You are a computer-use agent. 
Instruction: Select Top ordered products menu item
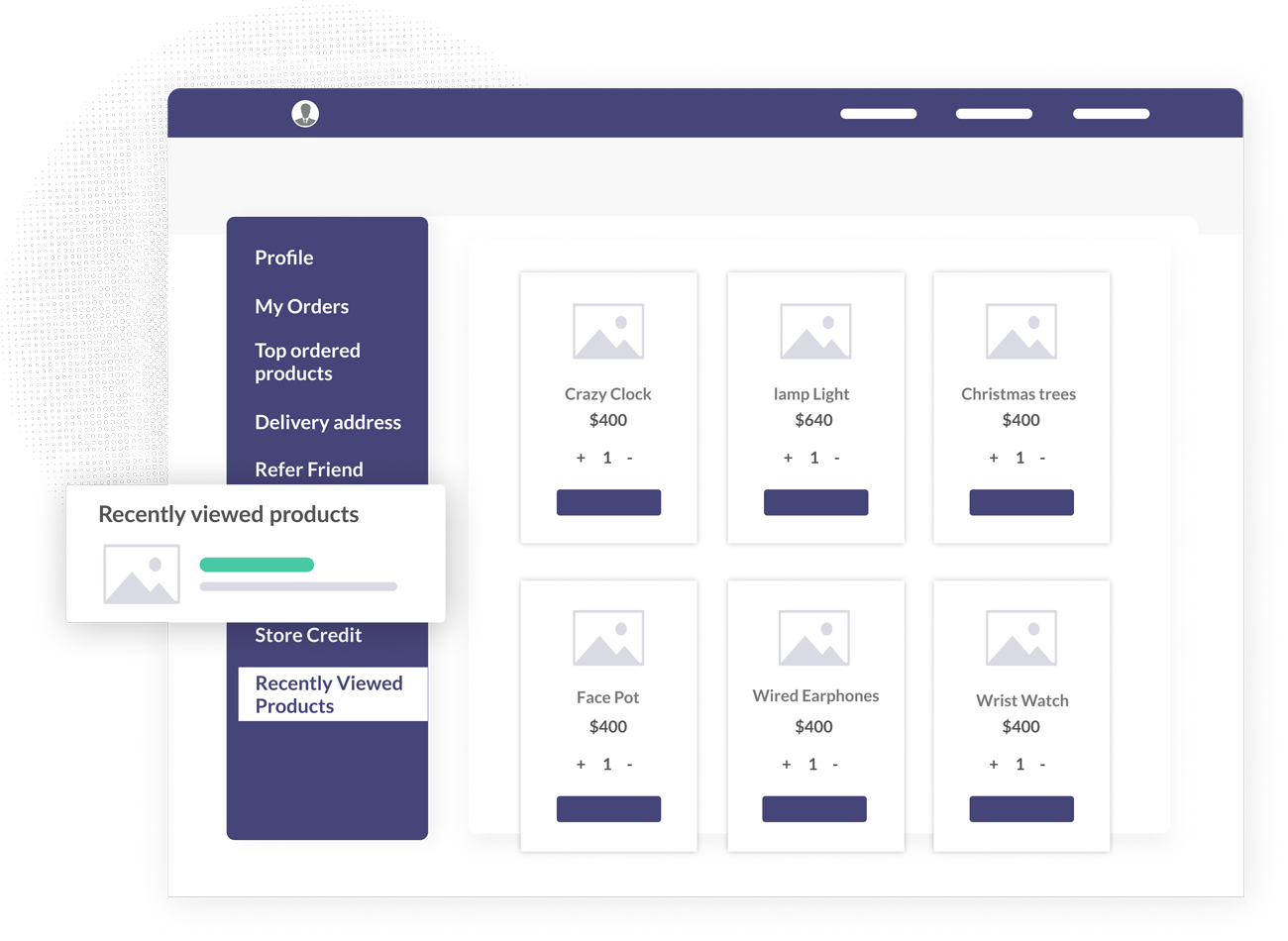307,362
